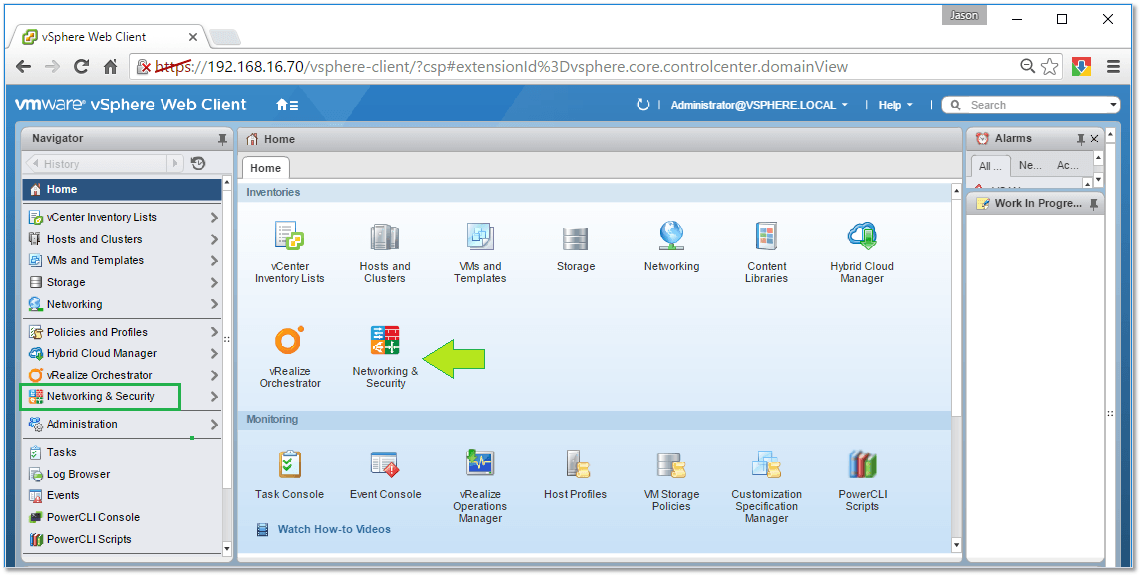Viewport: 1142px width, 577px height.
Task: Pin the Work In Progress panel
Action: 1093,204
